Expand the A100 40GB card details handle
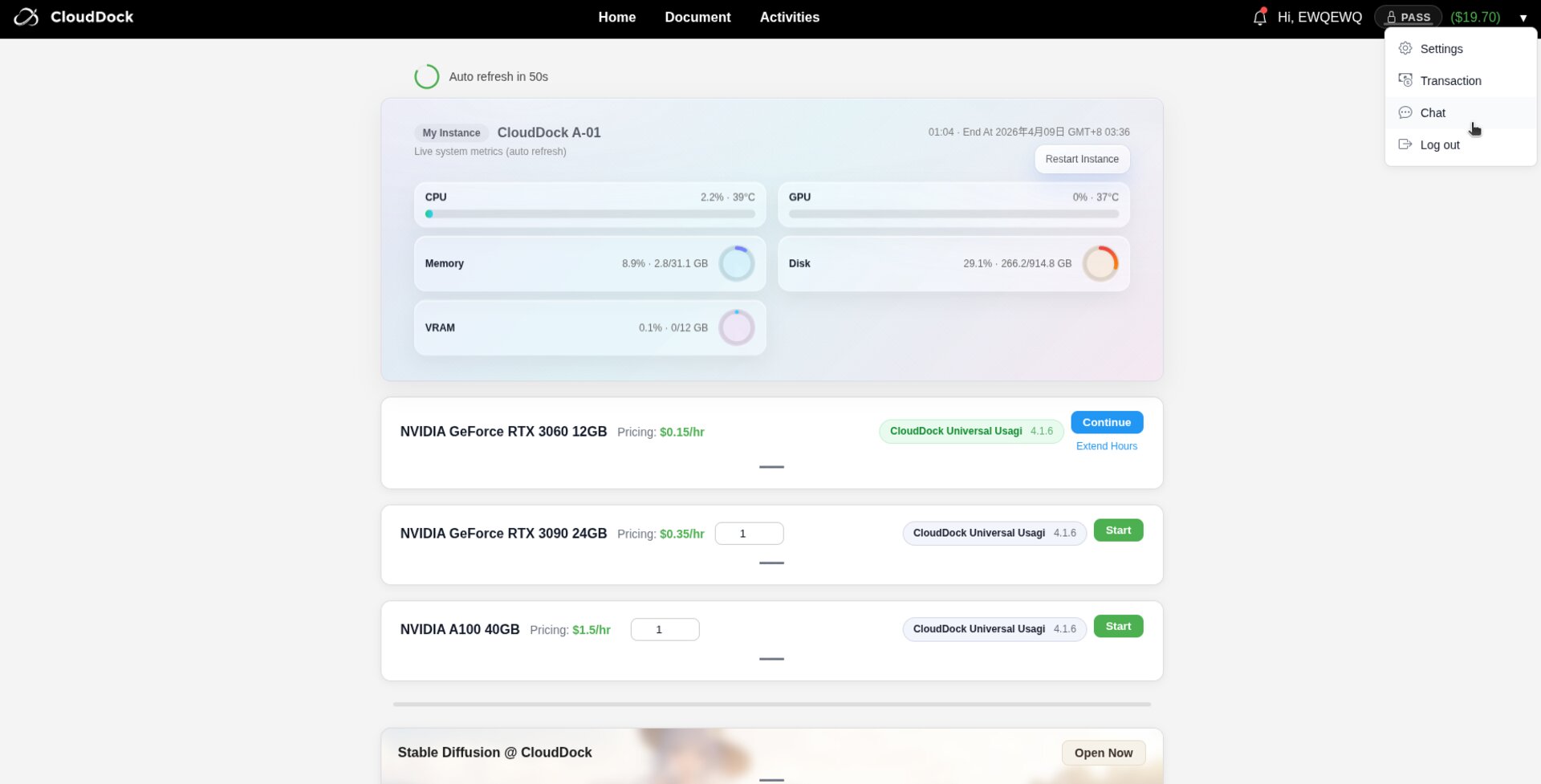Image resolution: width=1541 pixels, height=784 pixels. (771, 659)
